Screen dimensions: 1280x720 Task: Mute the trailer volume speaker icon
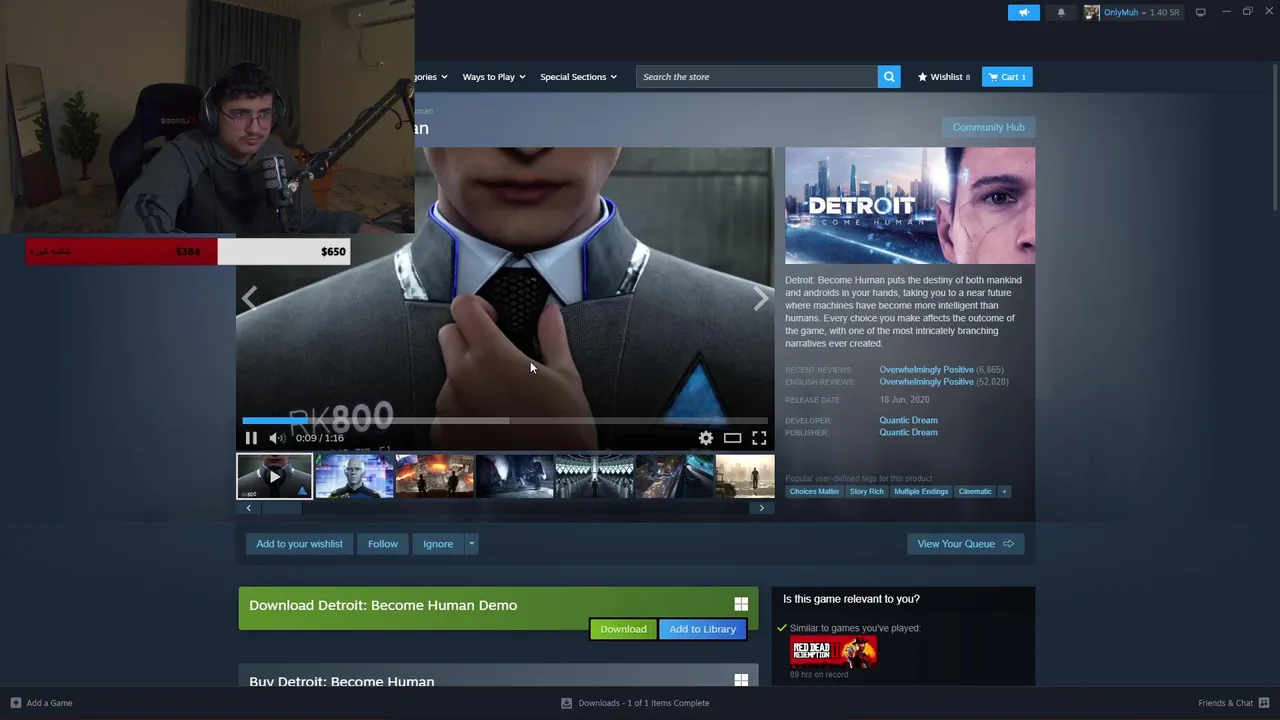coord(277,438)
